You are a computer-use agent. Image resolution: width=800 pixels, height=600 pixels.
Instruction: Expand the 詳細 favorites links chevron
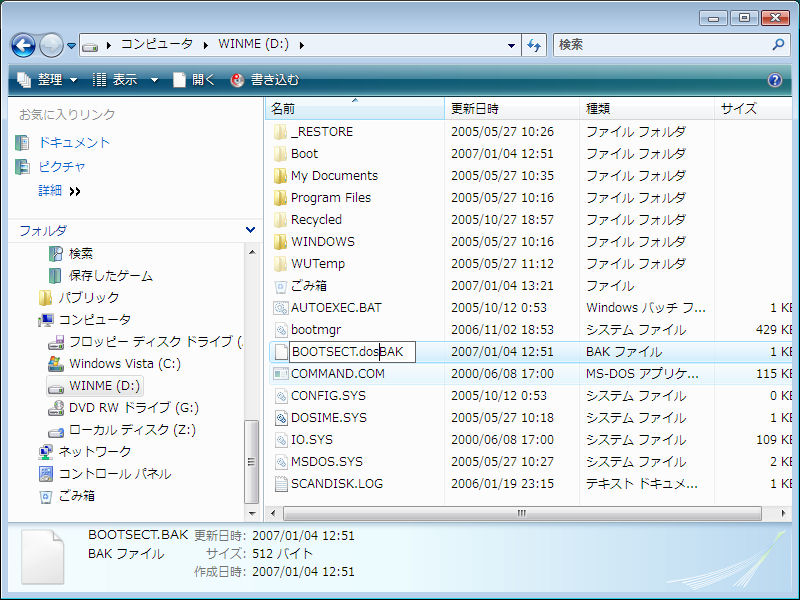(x=75, y=191)
